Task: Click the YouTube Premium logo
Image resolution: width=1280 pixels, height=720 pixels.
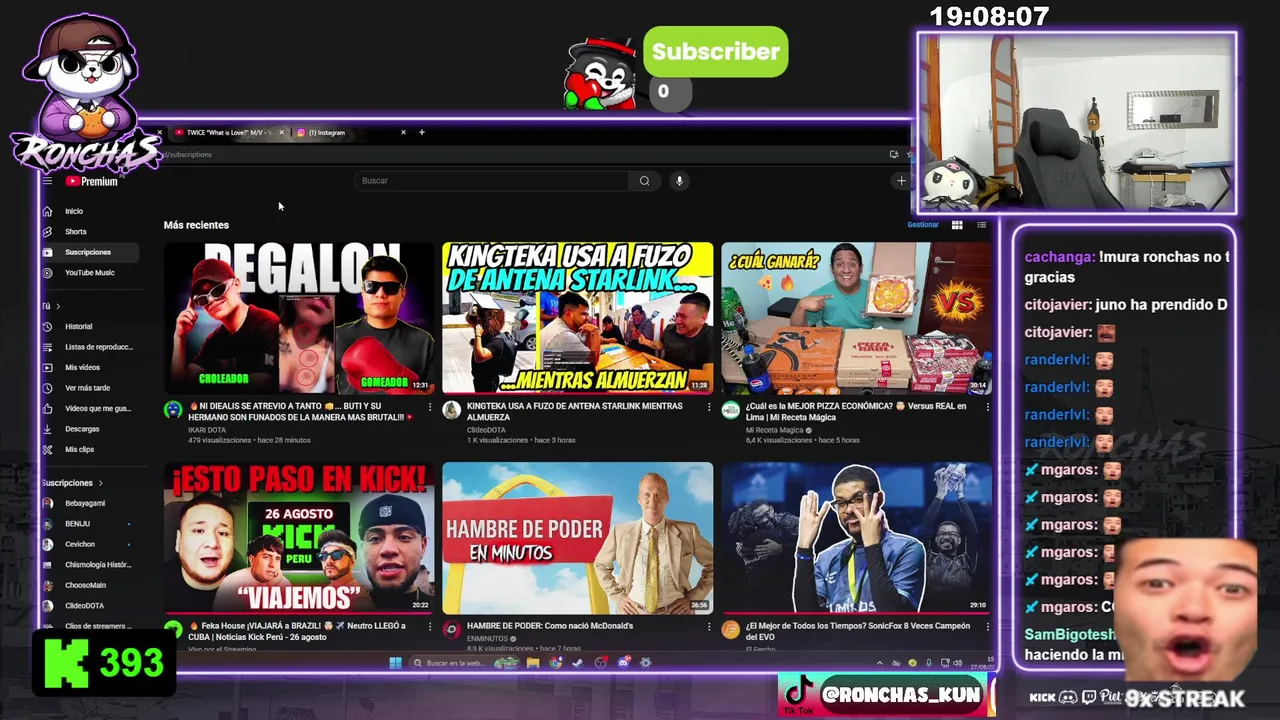Action: 92,181
